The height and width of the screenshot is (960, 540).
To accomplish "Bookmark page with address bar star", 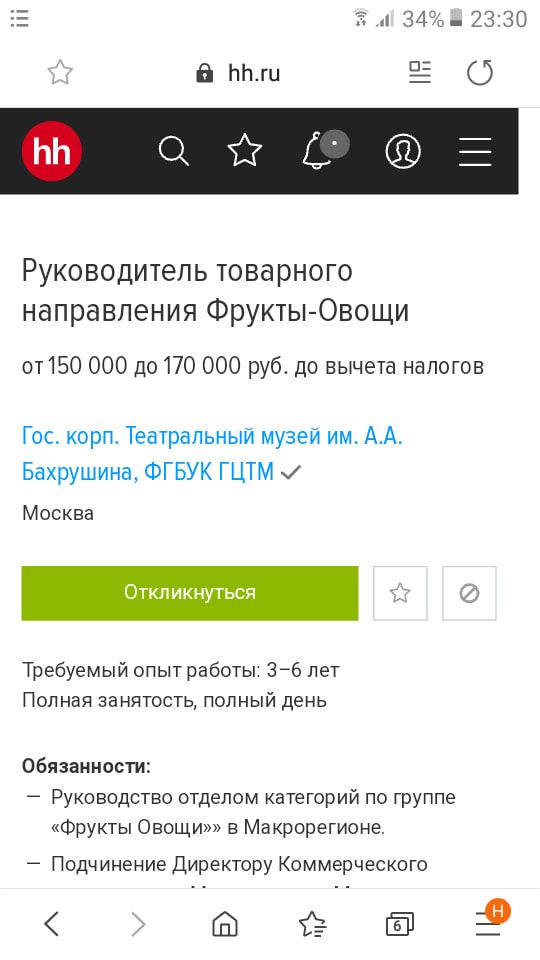I will click(60, 73).
